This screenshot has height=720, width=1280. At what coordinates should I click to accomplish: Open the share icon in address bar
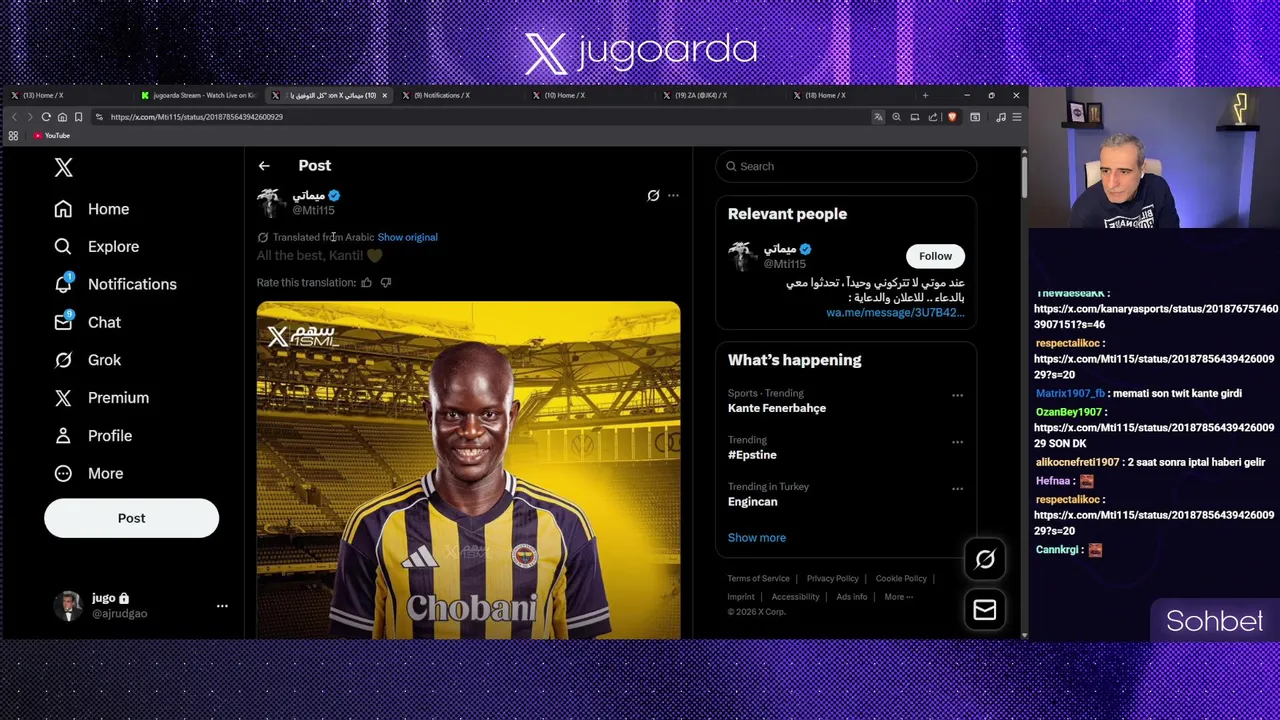pos(933,117)
